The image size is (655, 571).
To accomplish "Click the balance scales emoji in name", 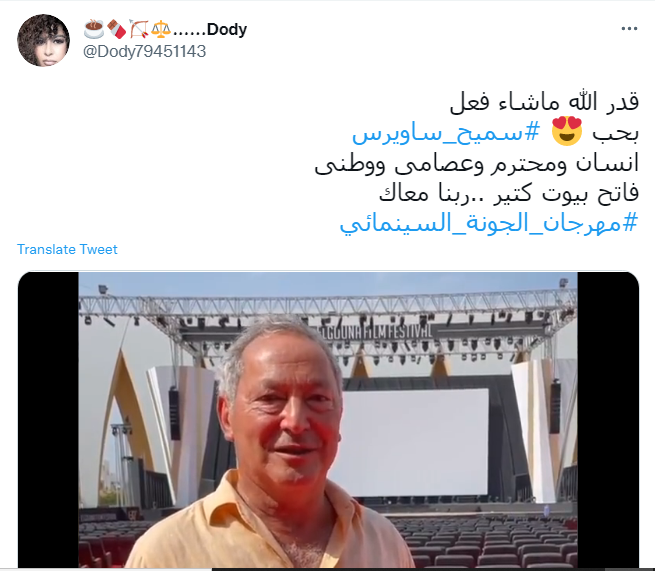I will [160, 29].
